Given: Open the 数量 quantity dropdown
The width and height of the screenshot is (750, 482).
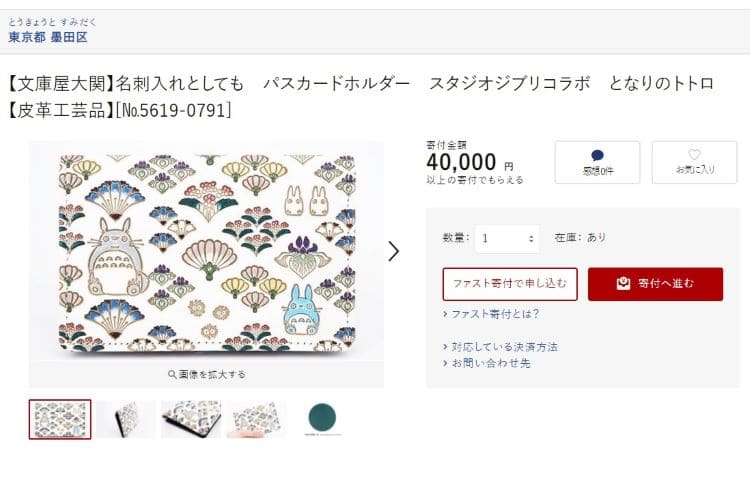Looking at the screenshot, I should pyautogui.click(x=507, y=238).
